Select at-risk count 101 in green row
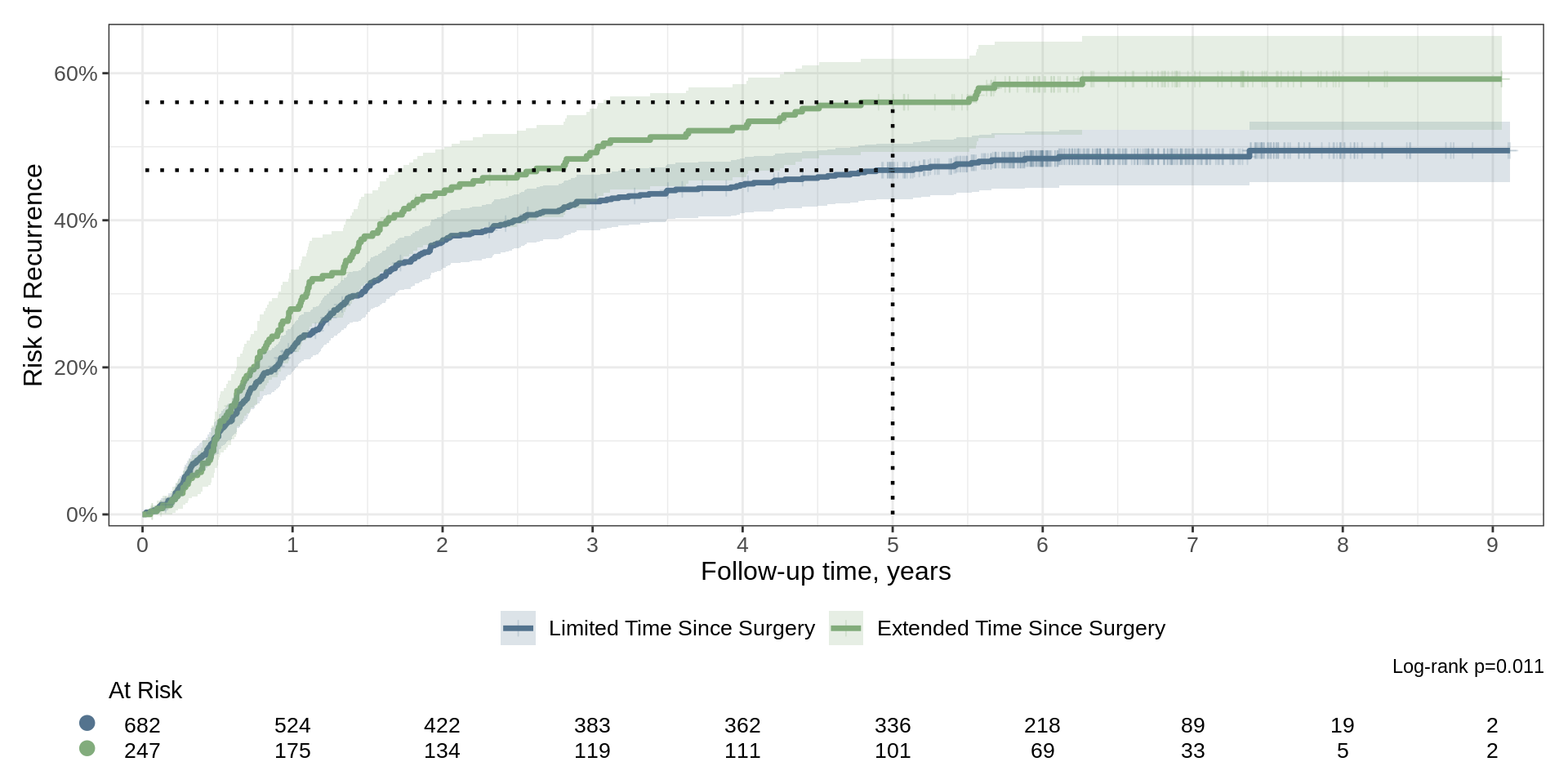1568x784 pixels. (893, 751)
